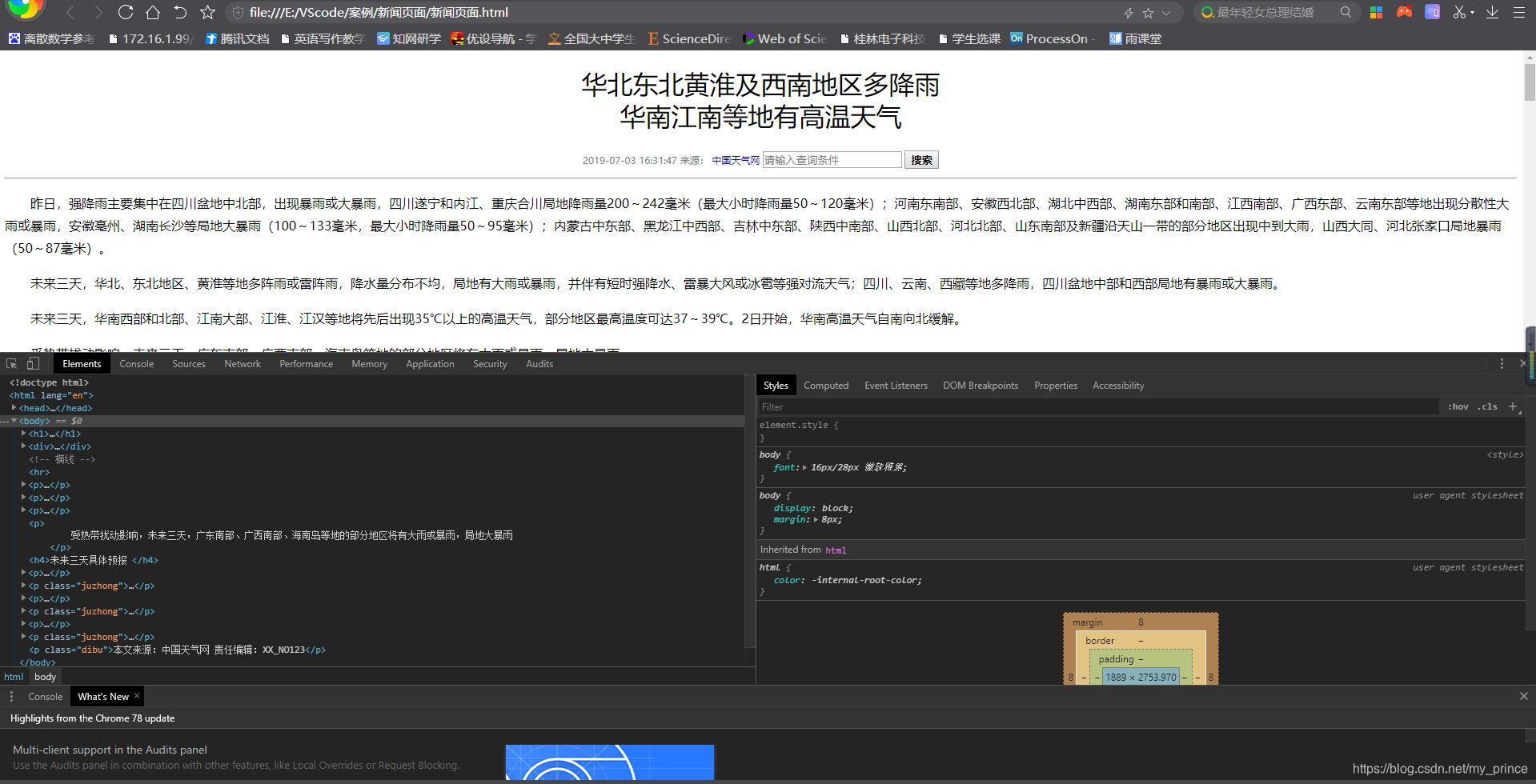The height and width of the screenshot is (784, 1536).
Task: Open the DOM Breakpoints tab
Action: point(981,386)
